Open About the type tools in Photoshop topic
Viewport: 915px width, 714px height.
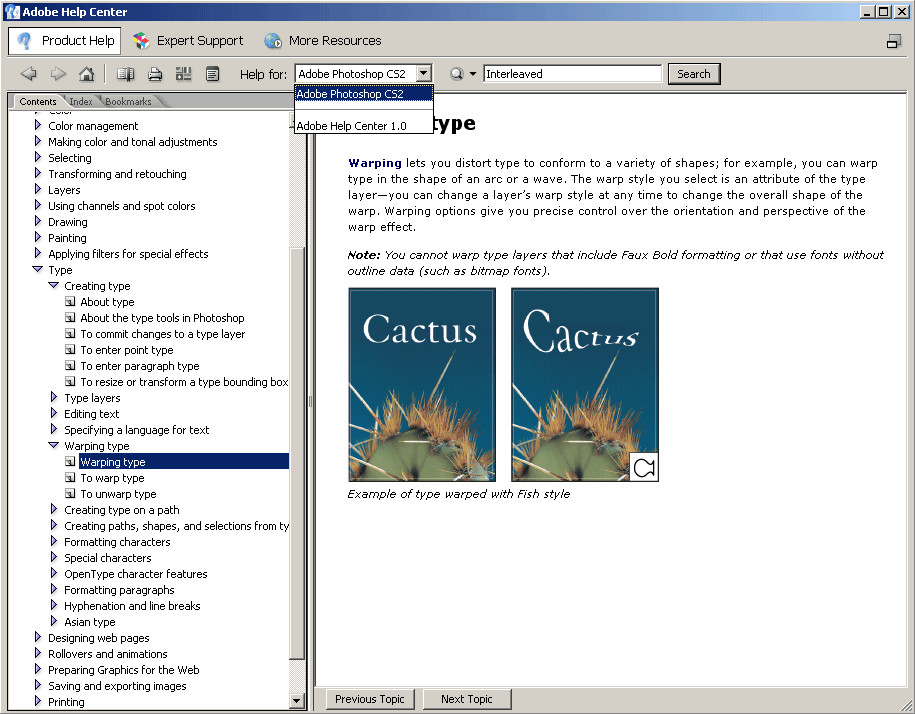pyautogui.click(x=162, y=318)
